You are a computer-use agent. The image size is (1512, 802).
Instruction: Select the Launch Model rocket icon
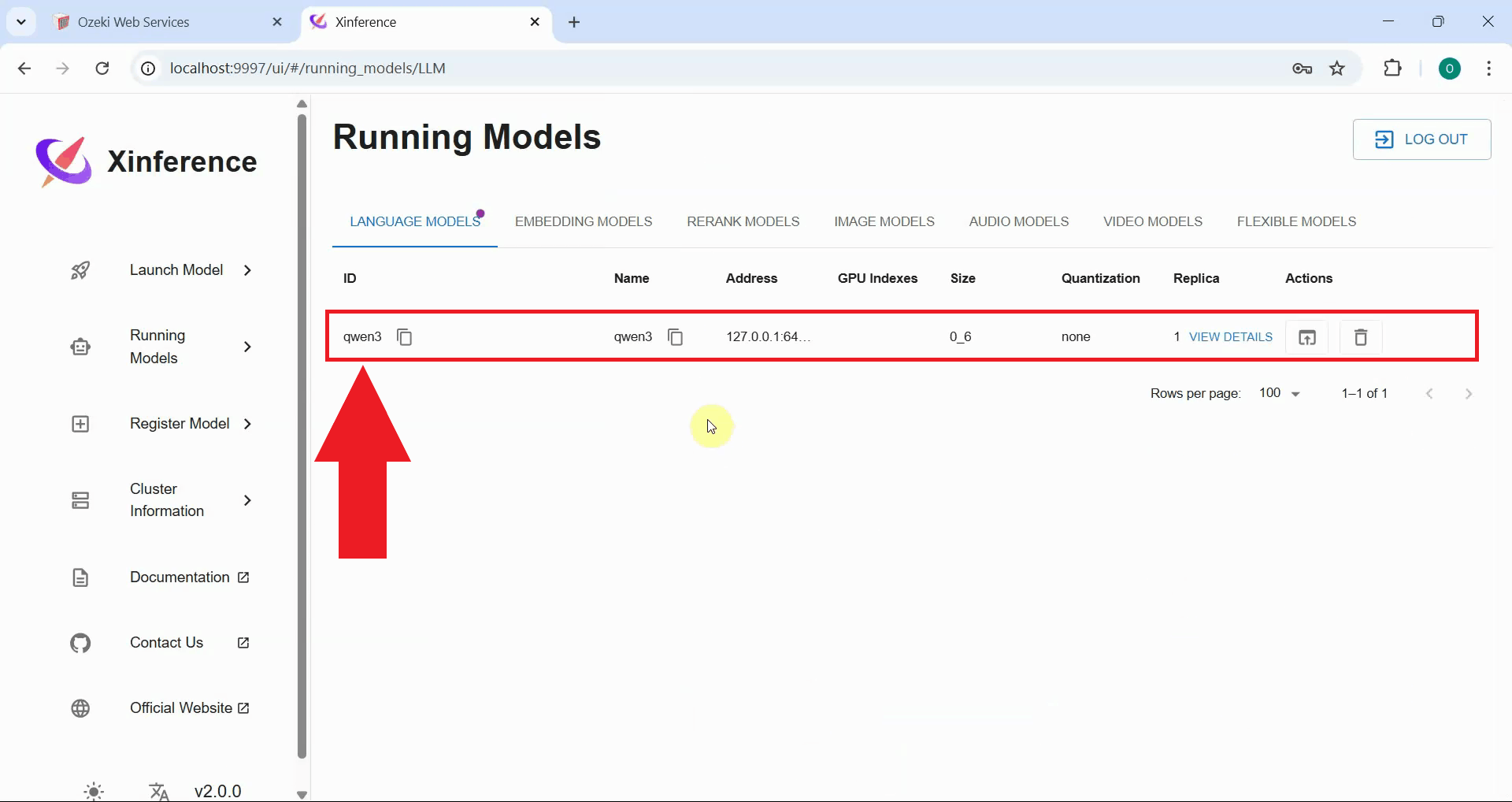pyautogui.click(x=80, y=270)
